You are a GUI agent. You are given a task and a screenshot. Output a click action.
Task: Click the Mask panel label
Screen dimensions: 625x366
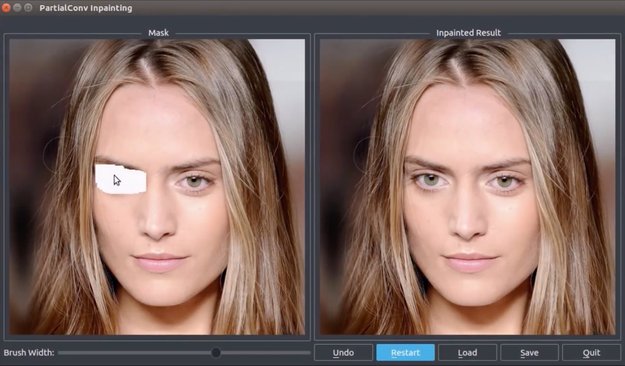tap(159, 33)
